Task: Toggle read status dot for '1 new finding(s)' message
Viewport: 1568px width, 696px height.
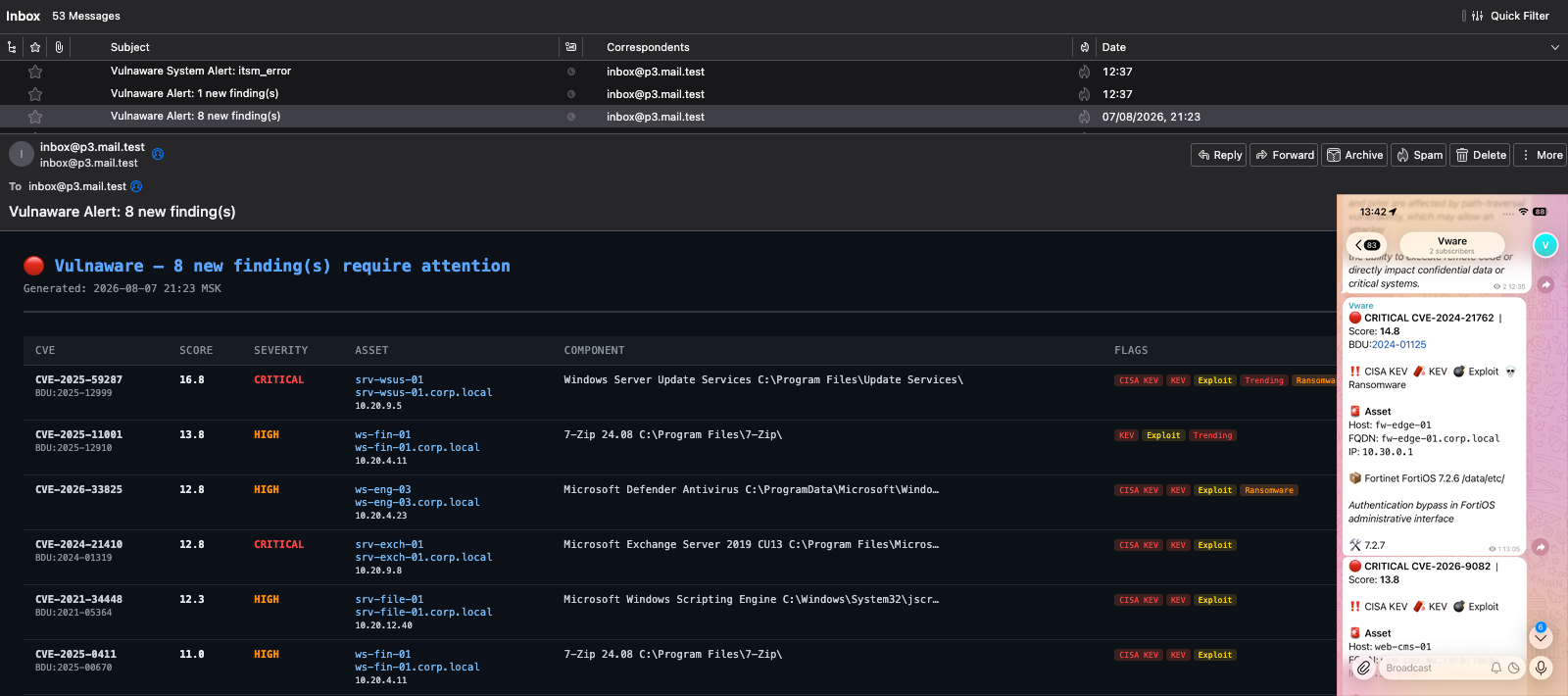Action: click(x=571, y=94)
